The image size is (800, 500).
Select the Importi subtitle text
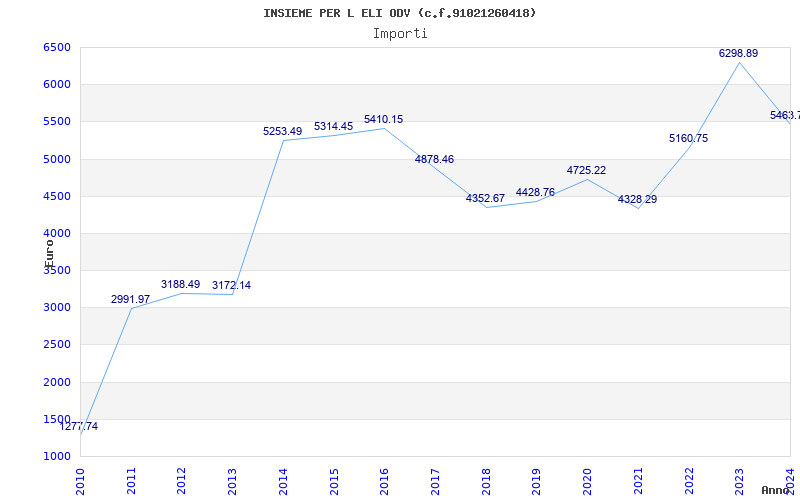click(399, 33)
